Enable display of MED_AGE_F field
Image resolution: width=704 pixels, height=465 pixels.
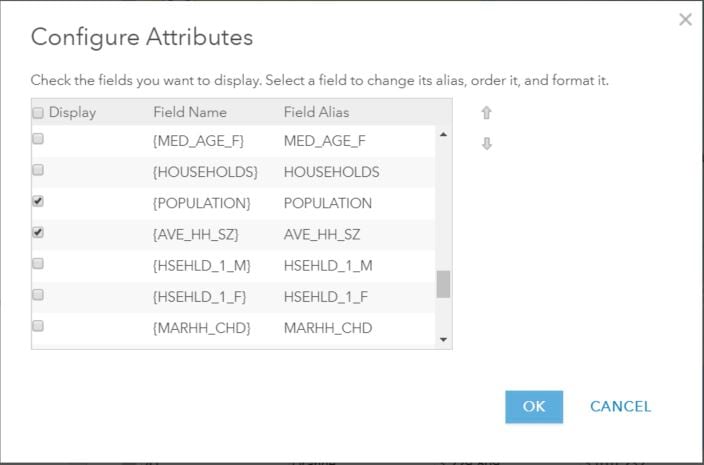point(38,140)
